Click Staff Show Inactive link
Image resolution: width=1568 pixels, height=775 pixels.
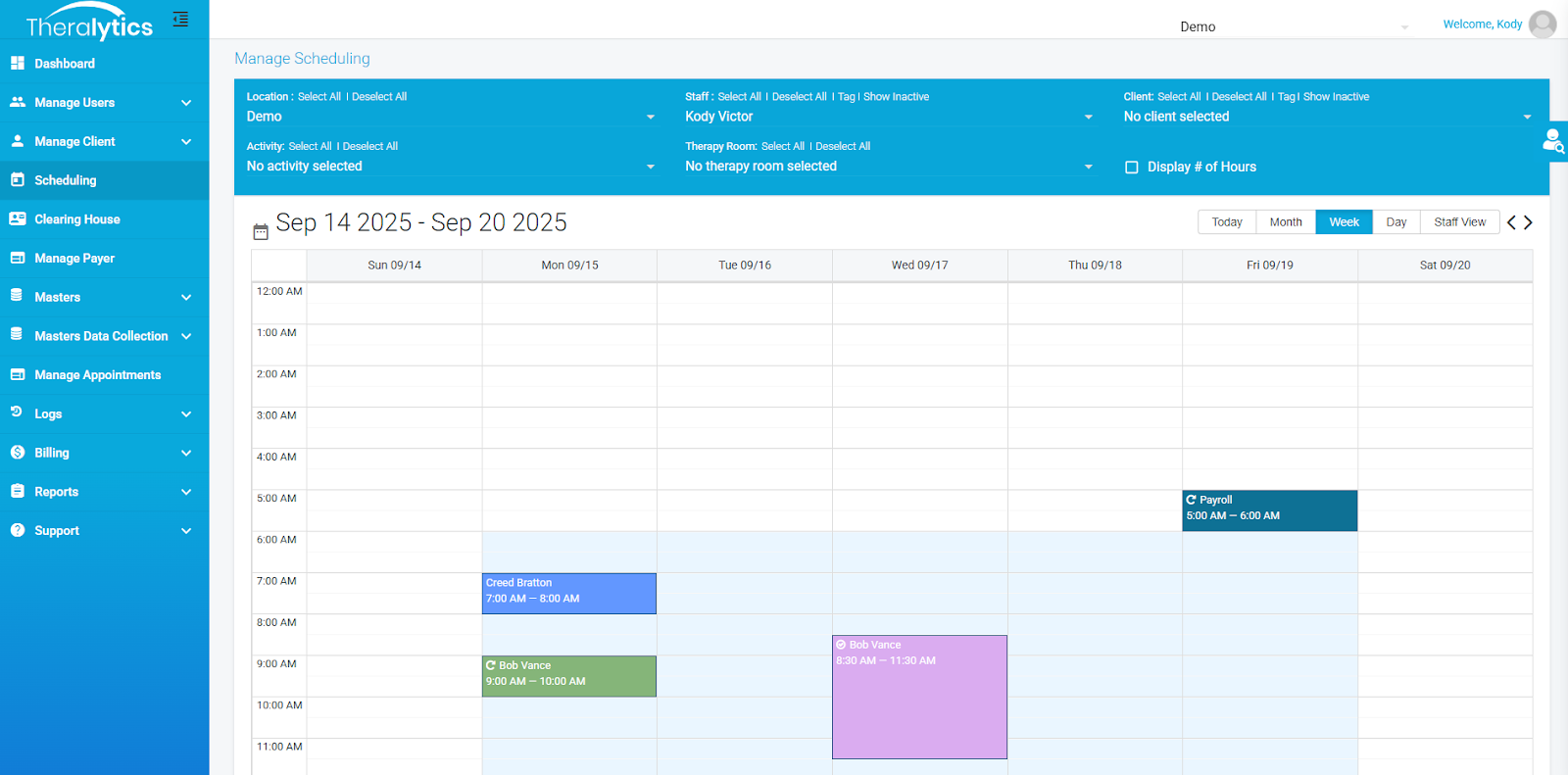pos(896,97)
